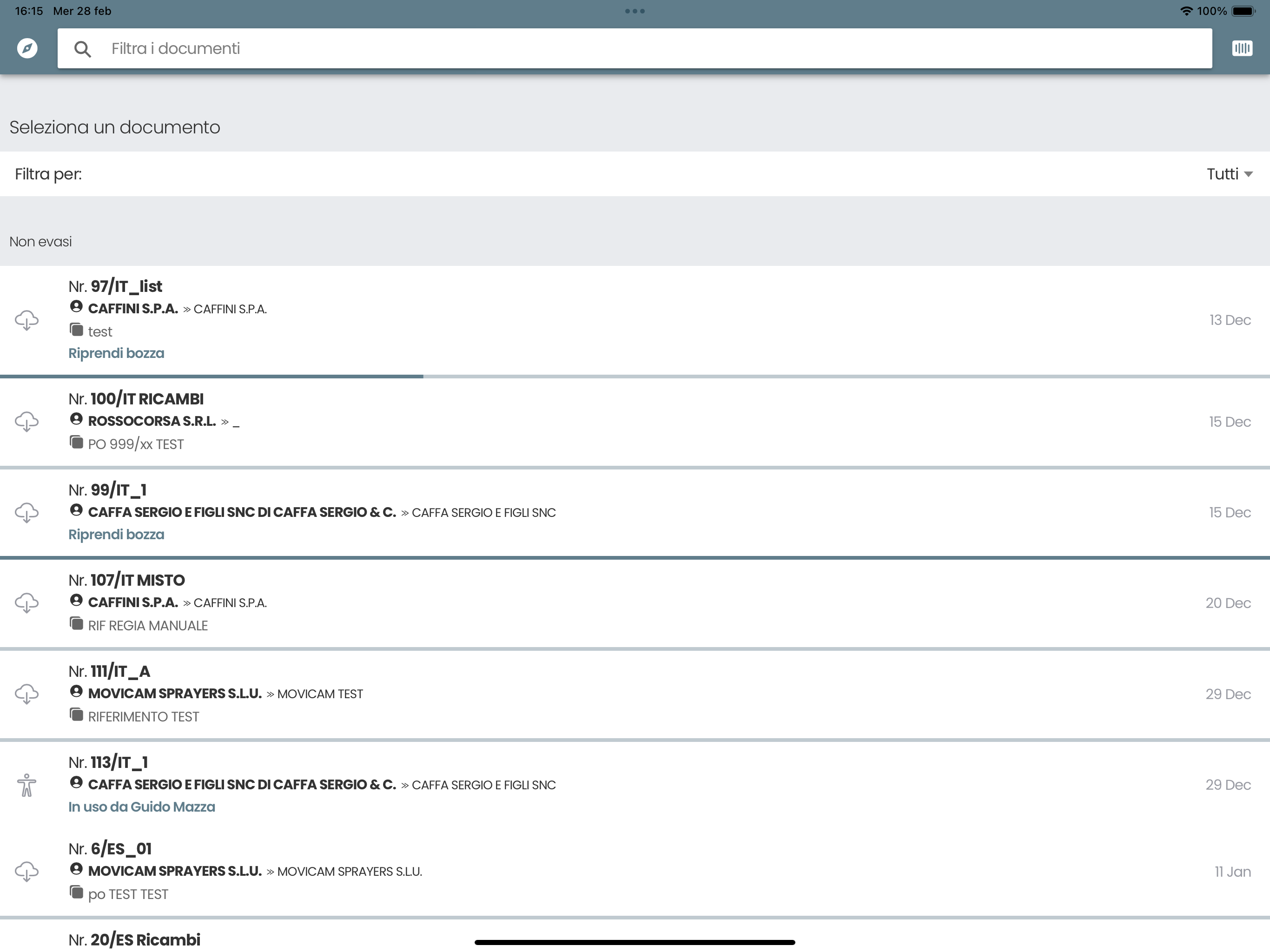Tap the compass navigation icon
The image size is (1270, 952).
point(27,48)
